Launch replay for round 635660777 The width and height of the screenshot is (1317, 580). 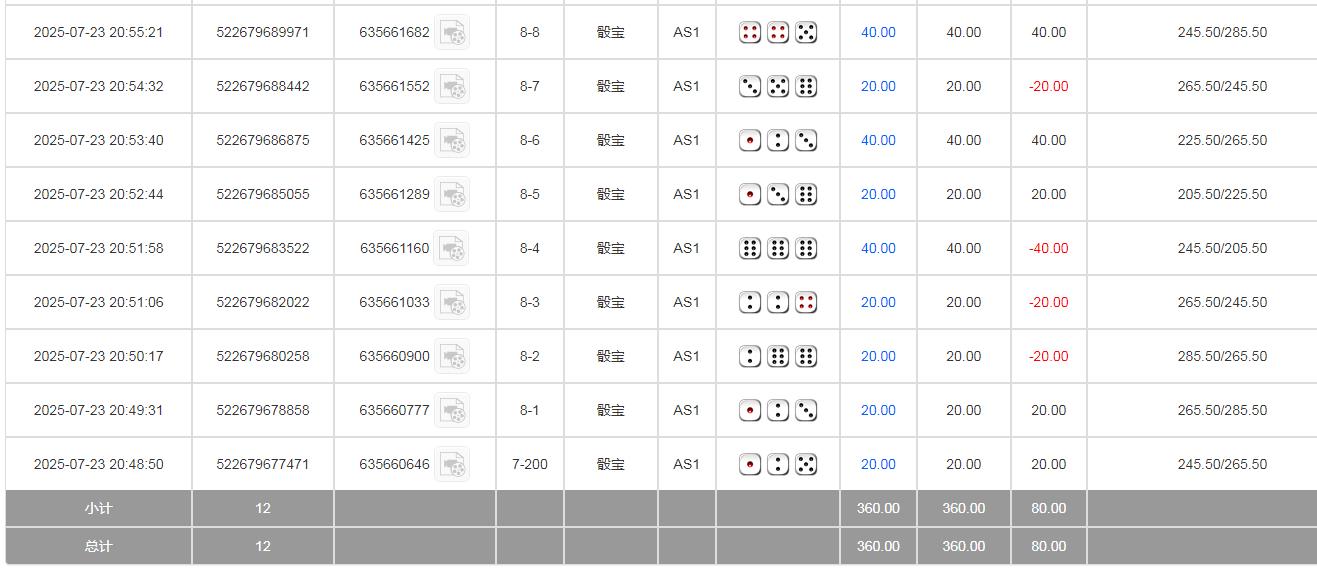[452, 411]
